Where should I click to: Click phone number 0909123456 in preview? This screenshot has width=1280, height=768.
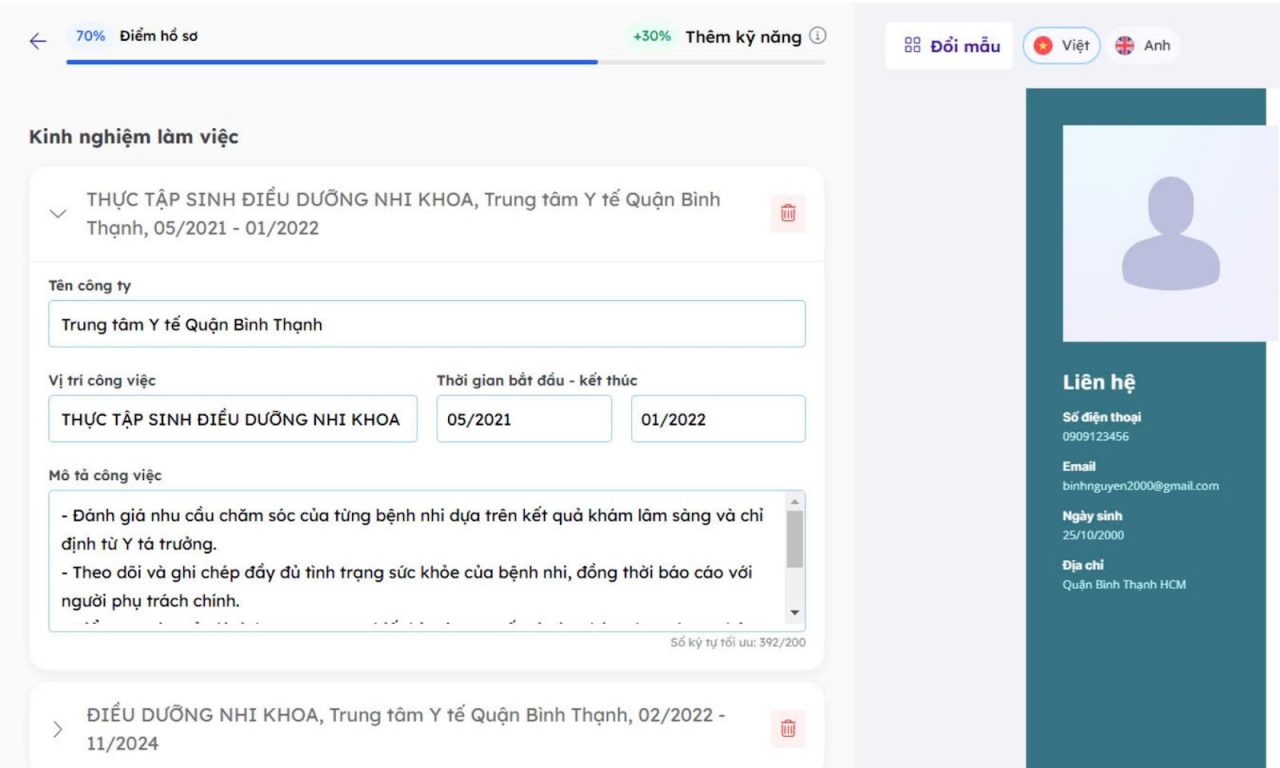click(x=1096, y=436)
